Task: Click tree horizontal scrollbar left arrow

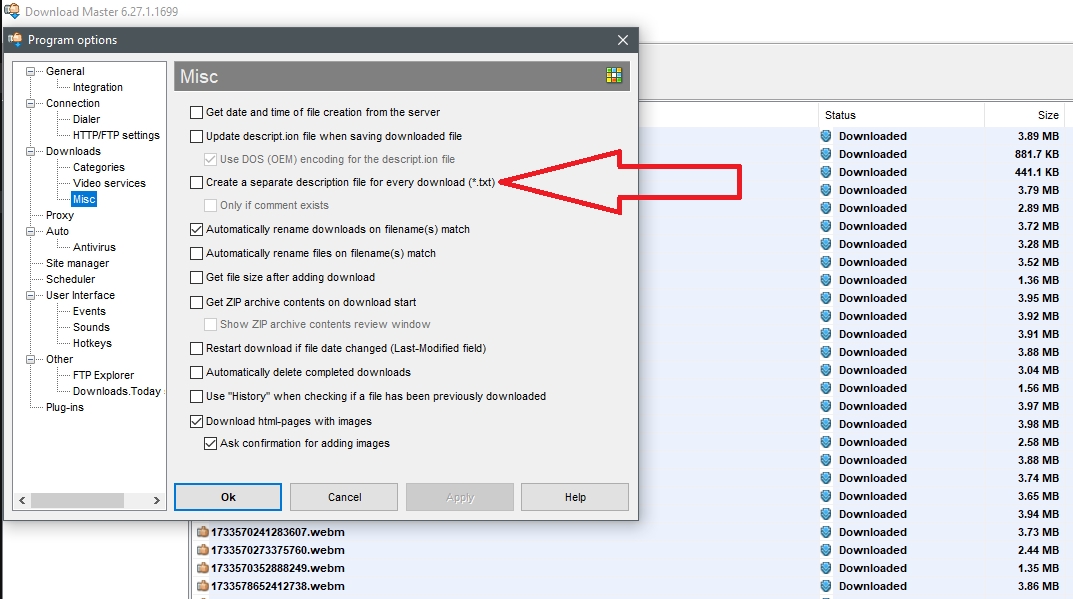Action: pos(22,500)
